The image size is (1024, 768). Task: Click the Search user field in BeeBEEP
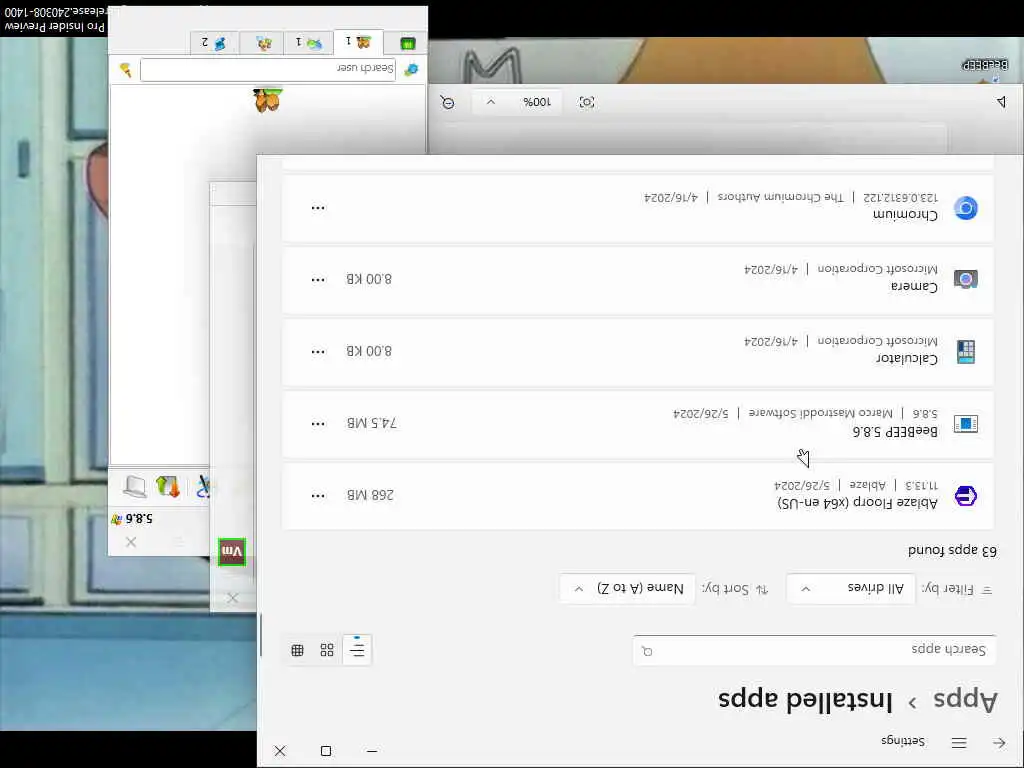[268, 69]
